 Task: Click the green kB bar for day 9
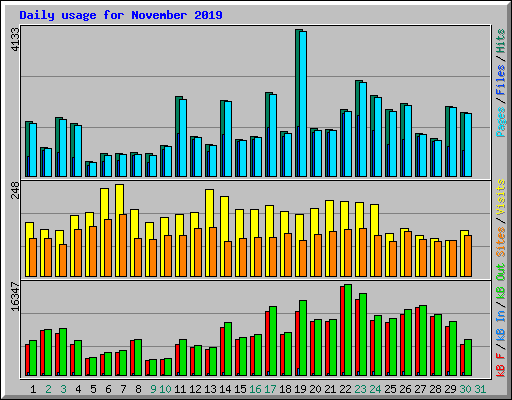(153, 367)
